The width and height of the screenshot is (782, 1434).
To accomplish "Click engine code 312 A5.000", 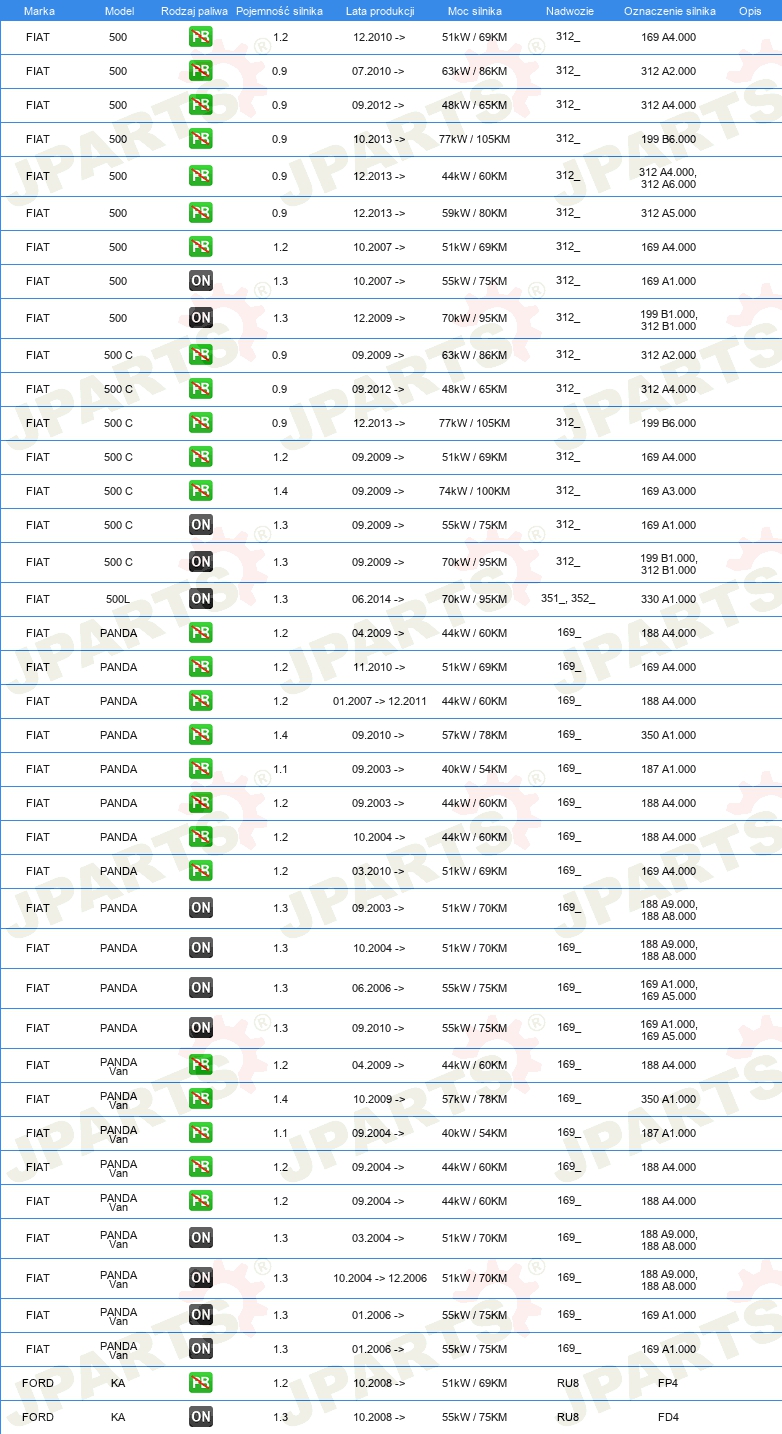I will (x=669, y=213).
